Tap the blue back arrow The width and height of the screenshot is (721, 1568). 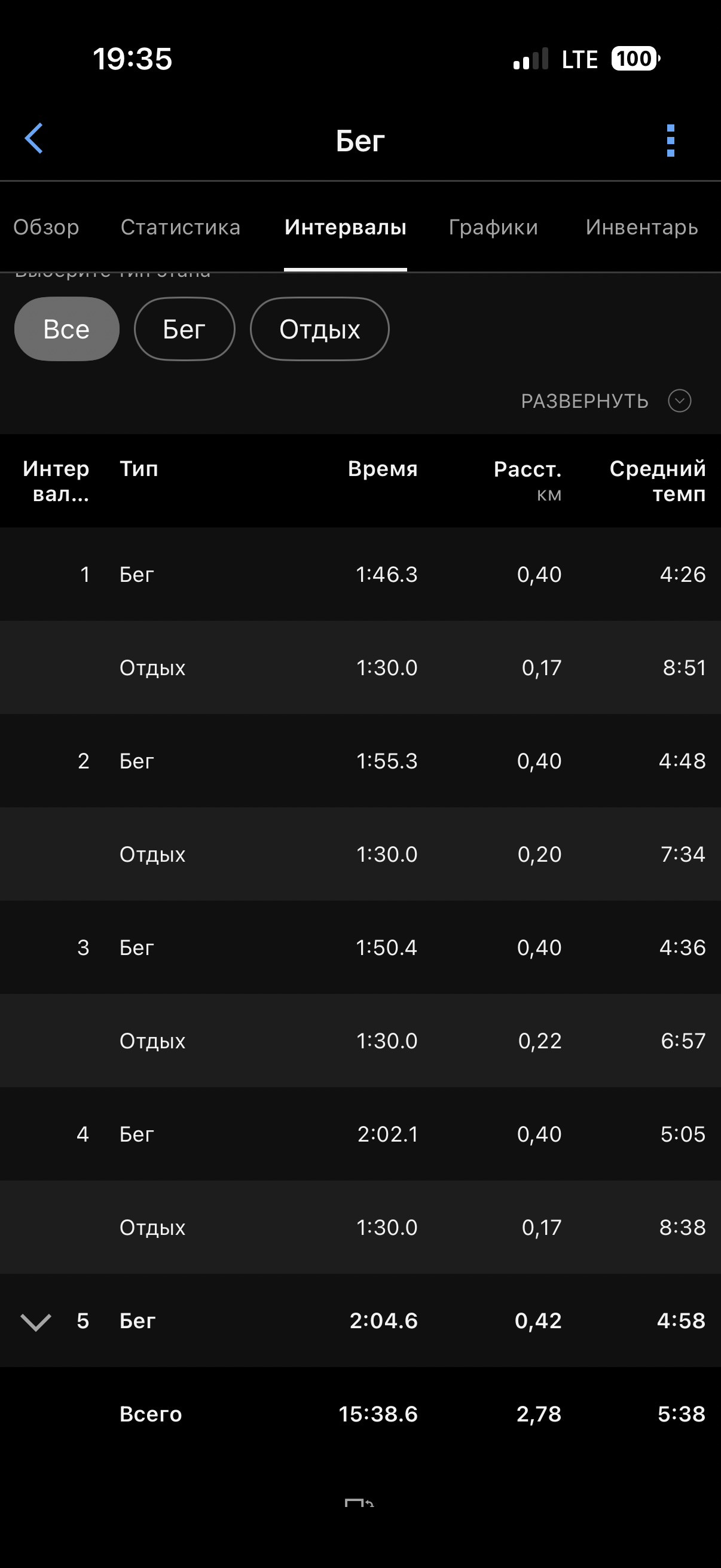[x=34, y=139]
